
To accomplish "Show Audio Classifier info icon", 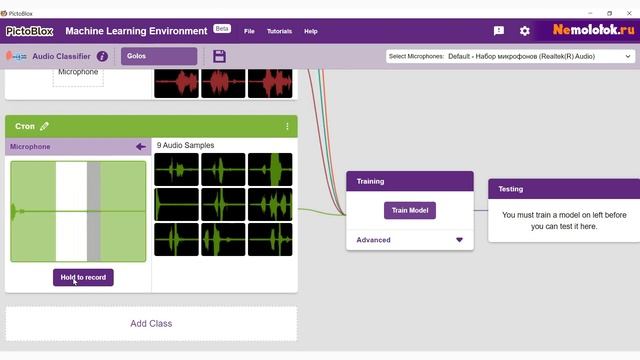I will pos(102,56).
